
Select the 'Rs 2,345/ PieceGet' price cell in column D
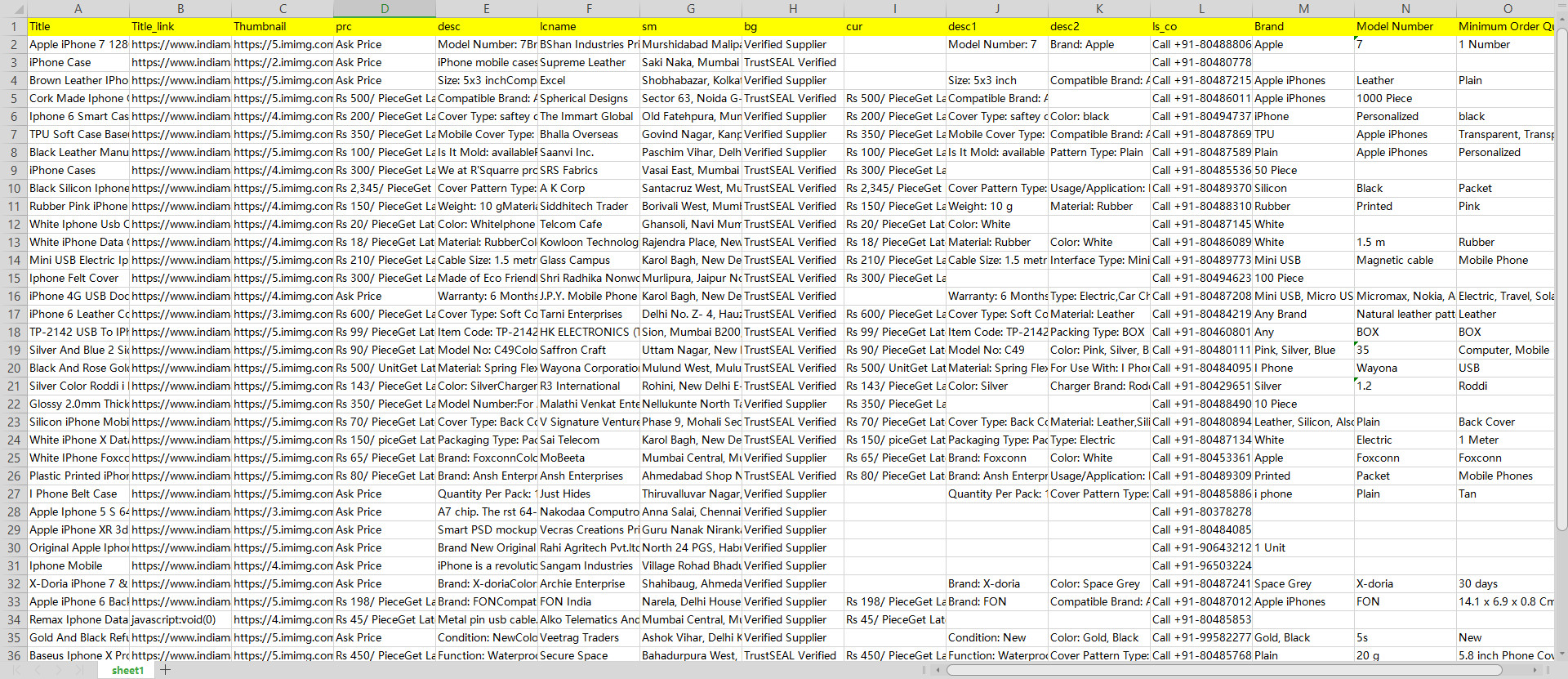click(x=385, y=189)
